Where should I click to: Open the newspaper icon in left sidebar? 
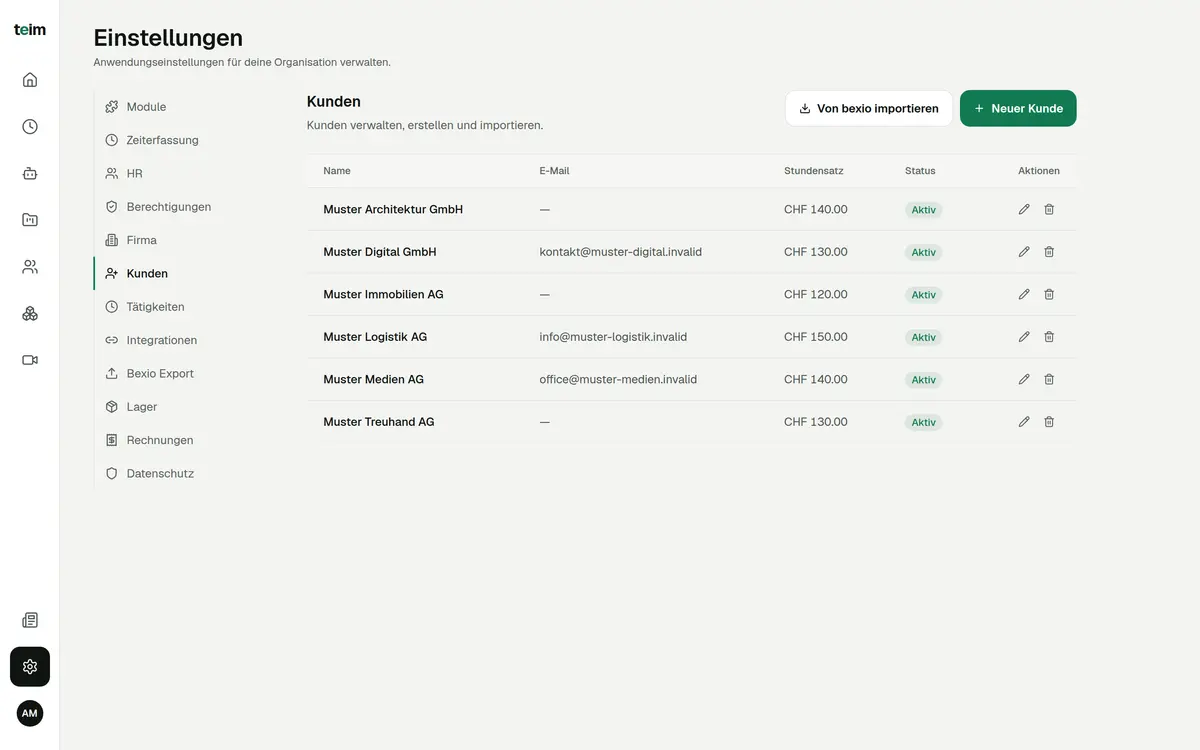[x=30, y=620]
